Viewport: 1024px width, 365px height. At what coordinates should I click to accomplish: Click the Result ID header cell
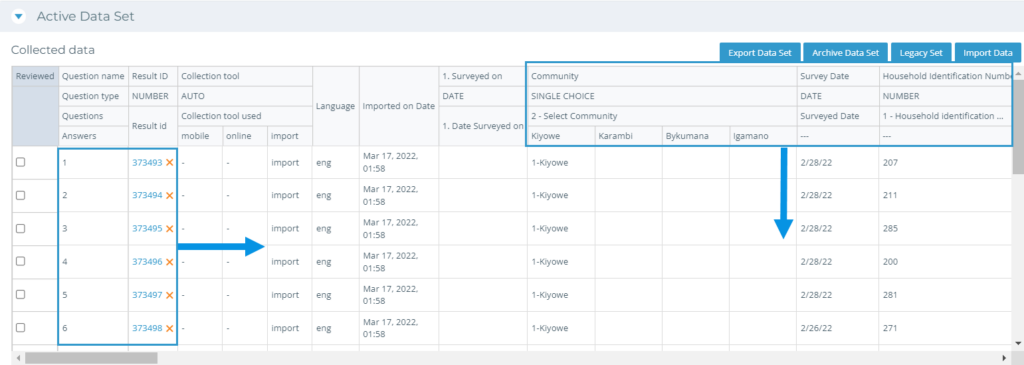[x=152, y=76]
